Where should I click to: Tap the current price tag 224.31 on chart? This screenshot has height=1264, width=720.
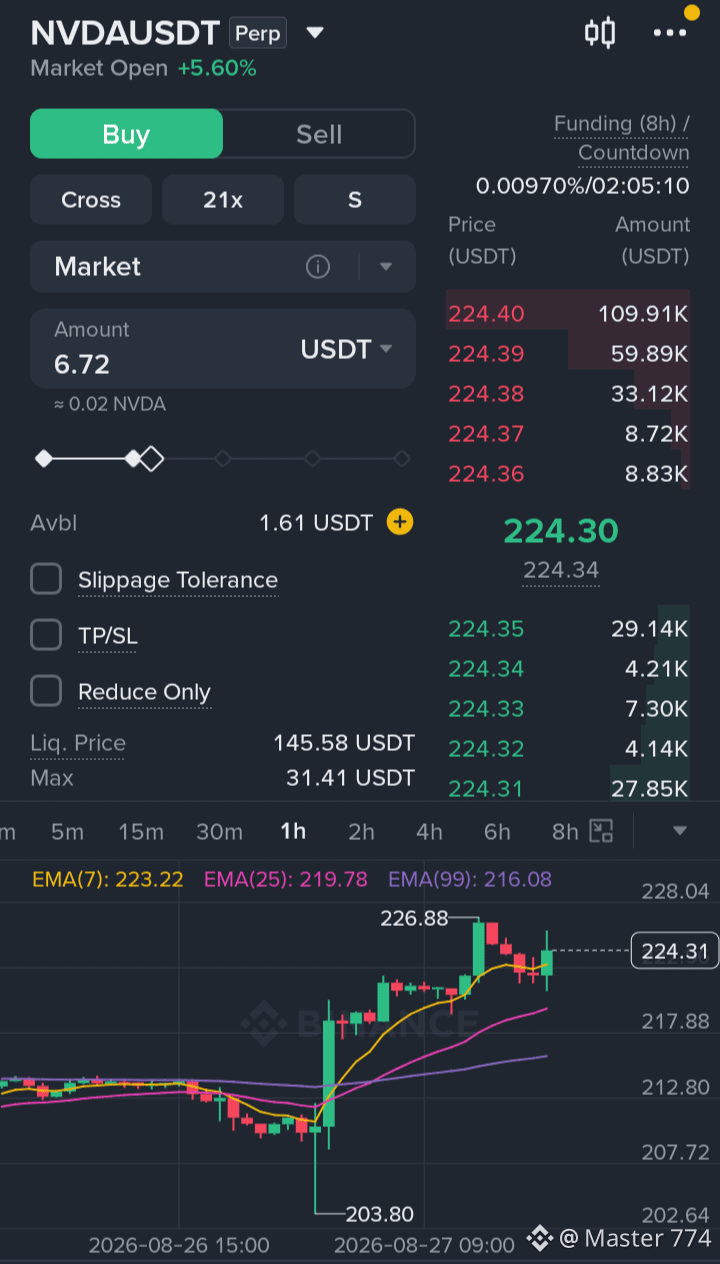coord(675,951)
